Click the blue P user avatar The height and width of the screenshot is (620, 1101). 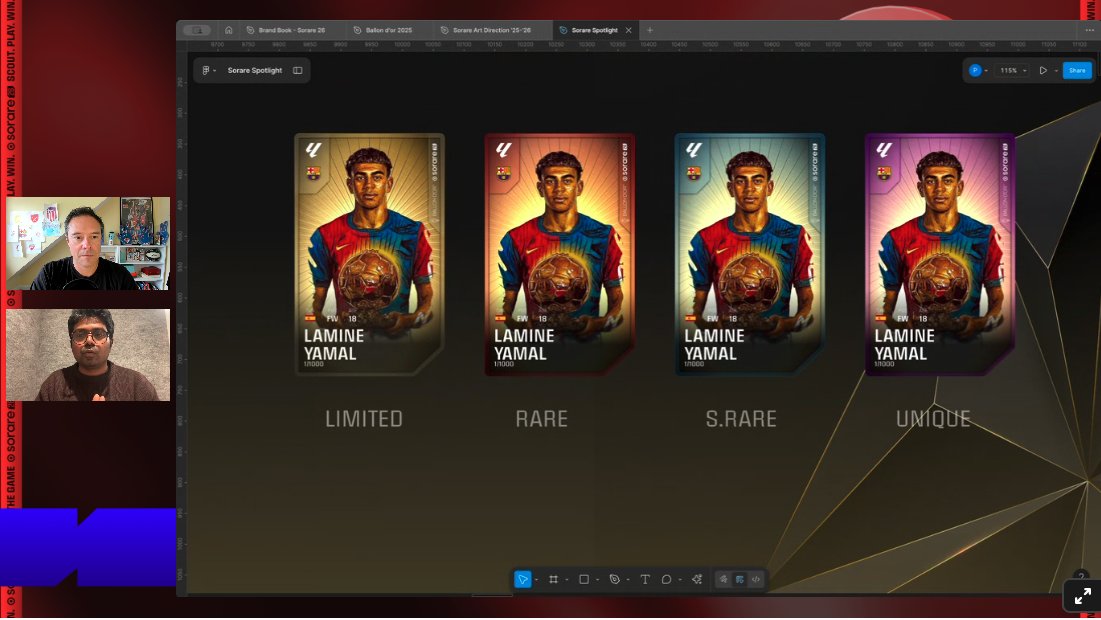click(975, 70)
